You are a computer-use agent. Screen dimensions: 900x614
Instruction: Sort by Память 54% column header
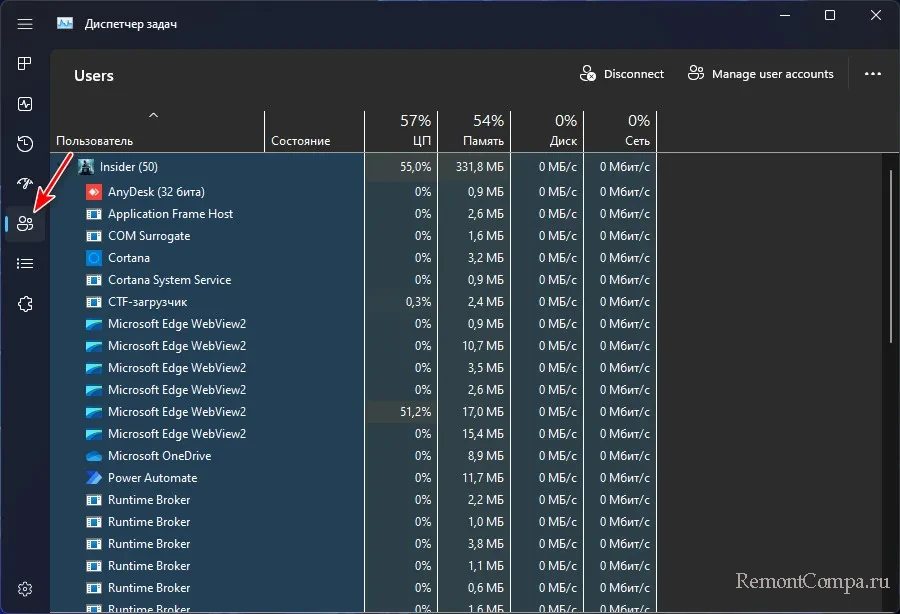(x=474, y=131)
